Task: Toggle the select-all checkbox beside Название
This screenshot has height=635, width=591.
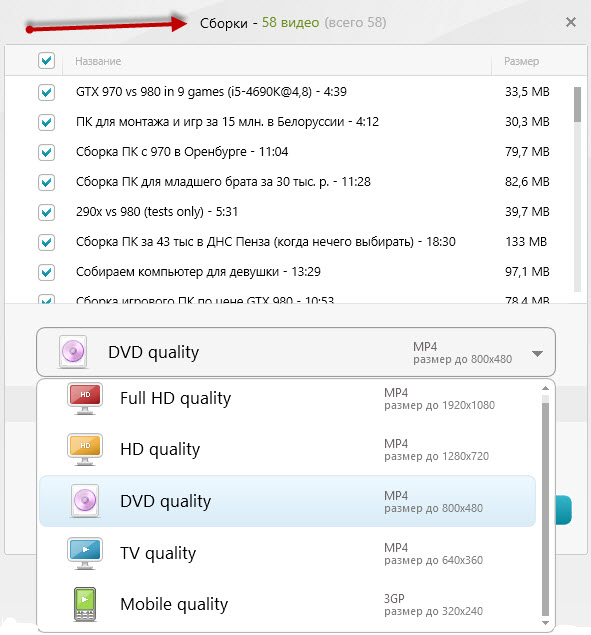Action: click(x=47, y=61)
